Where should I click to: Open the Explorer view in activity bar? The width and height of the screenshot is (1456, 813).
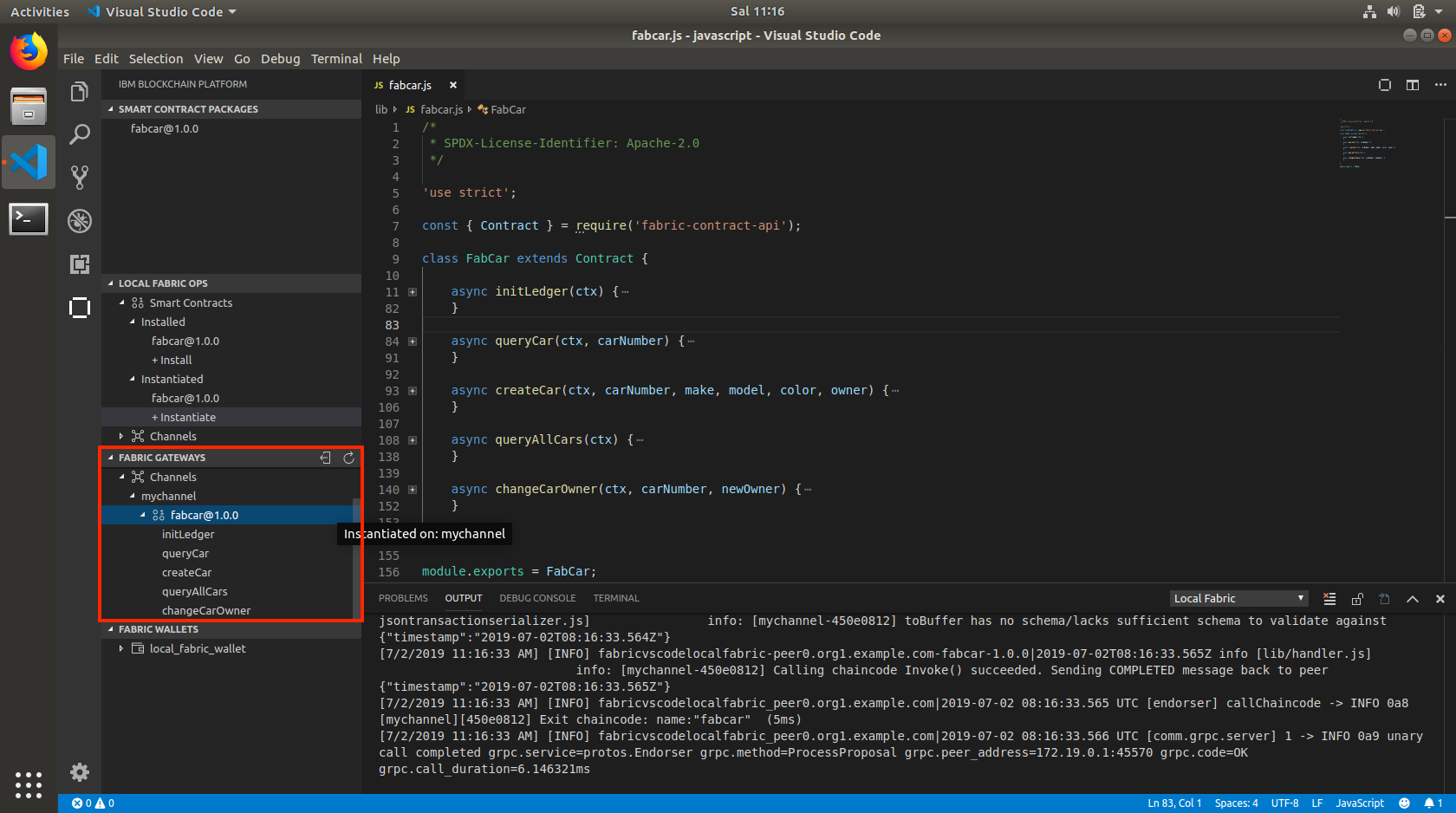tap(80, 92)
